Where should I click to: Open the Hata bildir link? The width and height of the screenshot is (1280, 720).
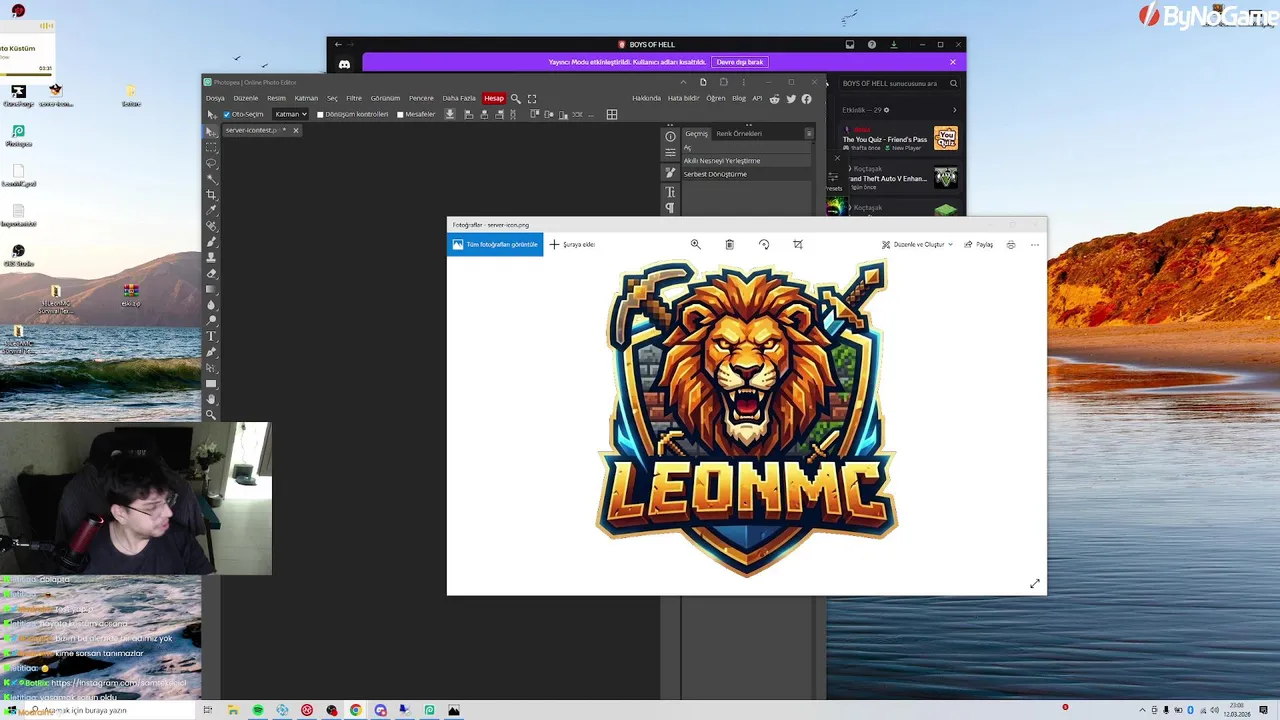coord(683,98)
